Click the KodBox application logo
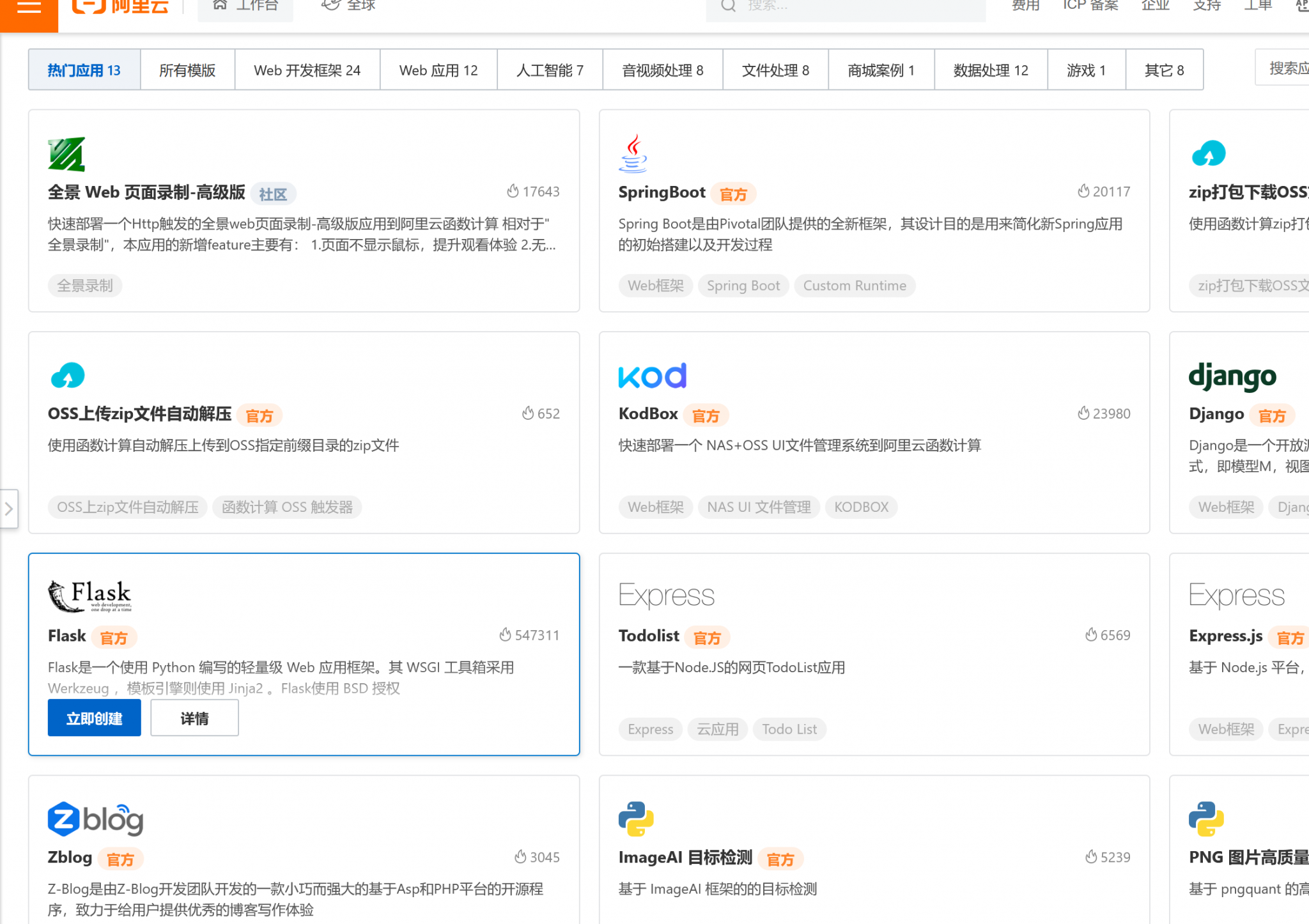 point(652,376)
